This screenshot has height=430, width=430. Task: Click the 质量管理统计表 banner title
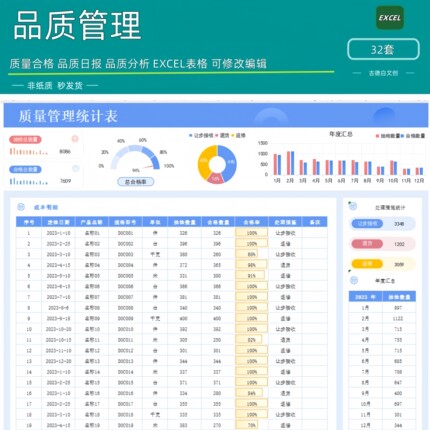pos(68,116)
